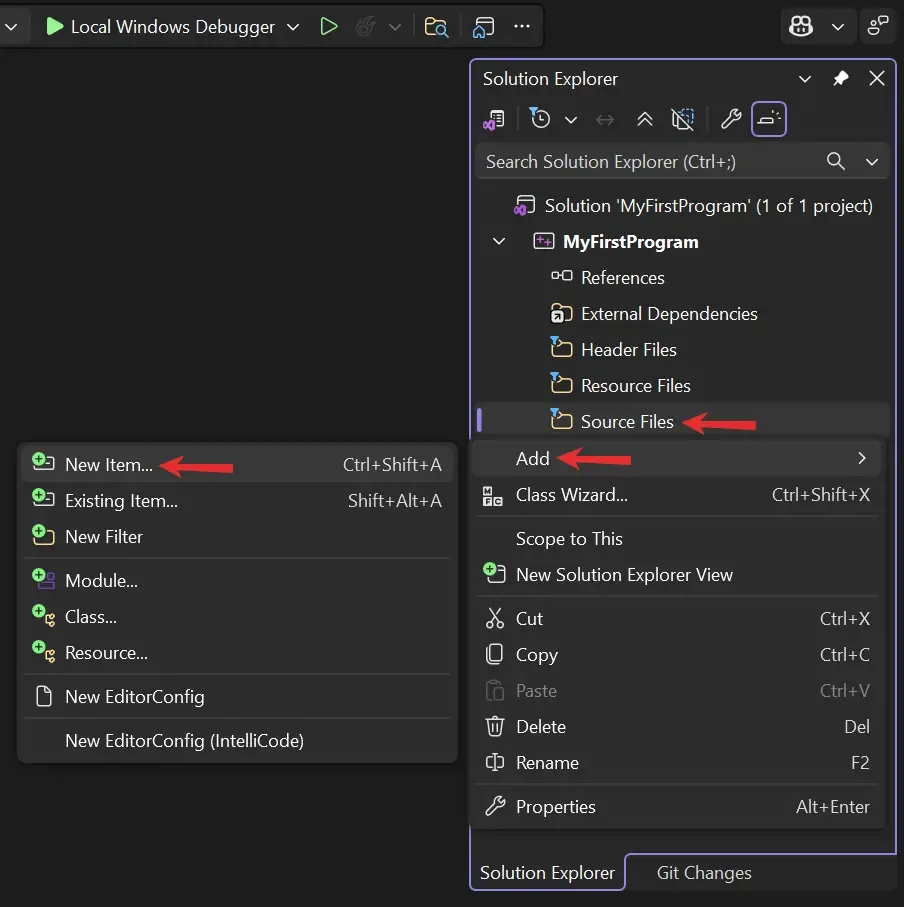Click the Collapse All icon
904x907 pixels.
pos(644,119)
